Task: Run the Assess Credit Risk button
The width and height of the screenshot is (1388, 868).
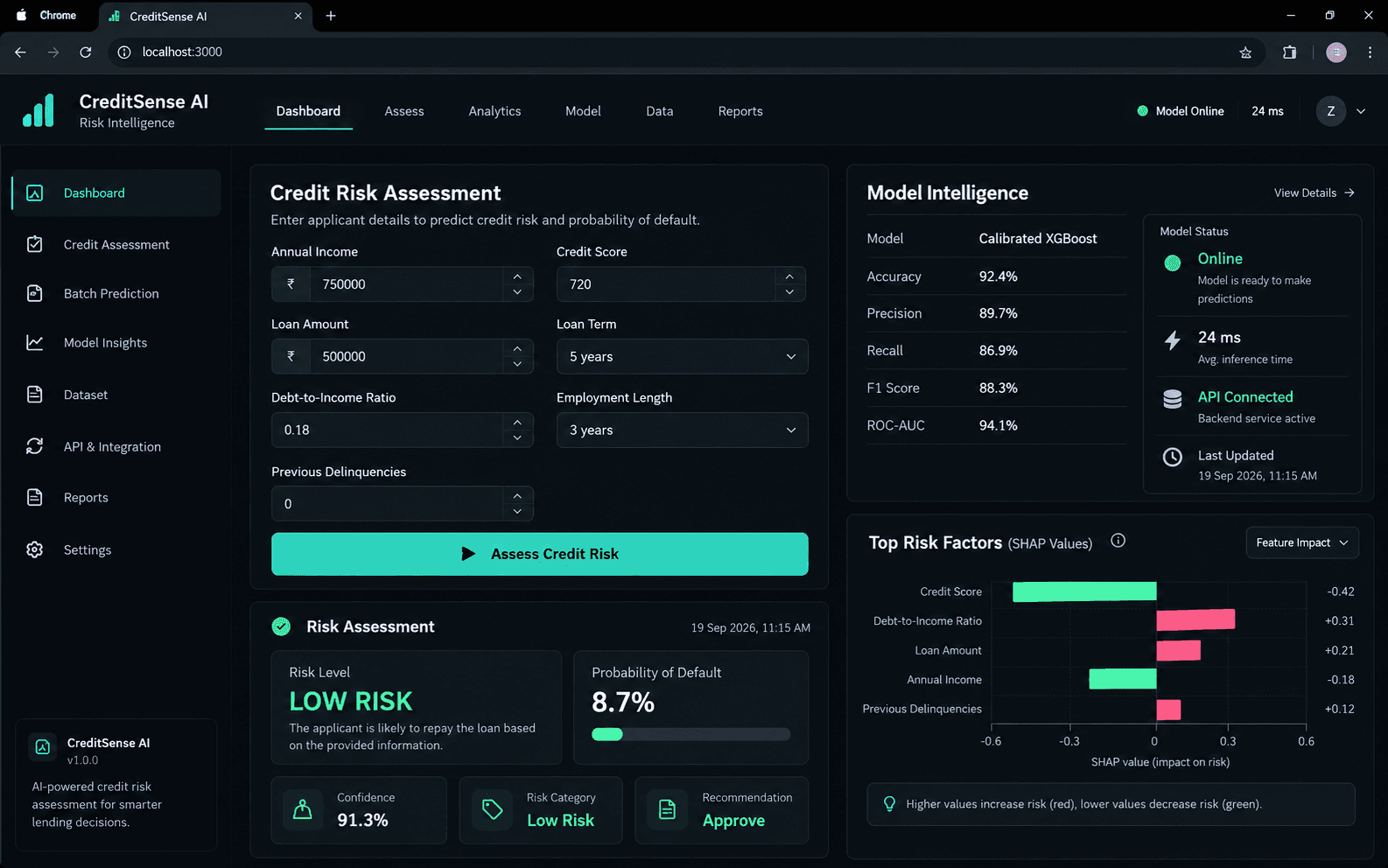Action: pos(540,554)
